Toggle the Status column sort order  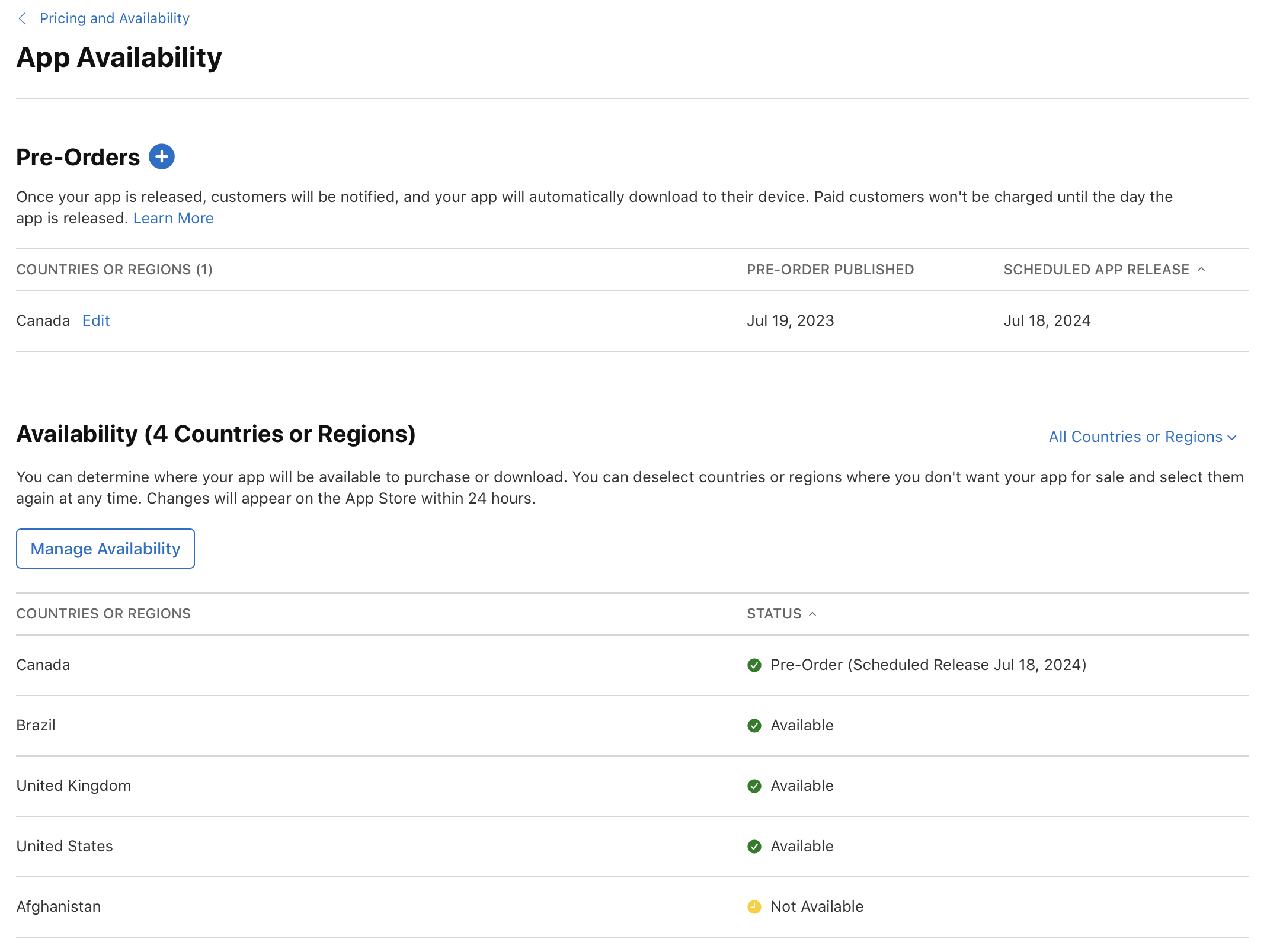813,613
